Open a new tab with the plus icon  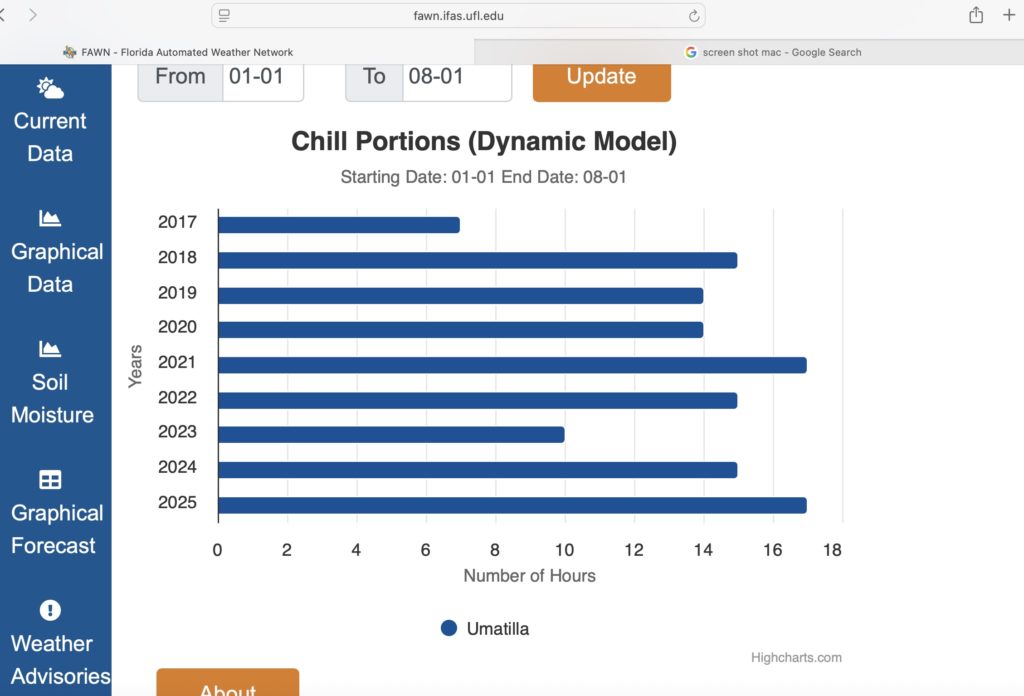[x=1009, y=15]
